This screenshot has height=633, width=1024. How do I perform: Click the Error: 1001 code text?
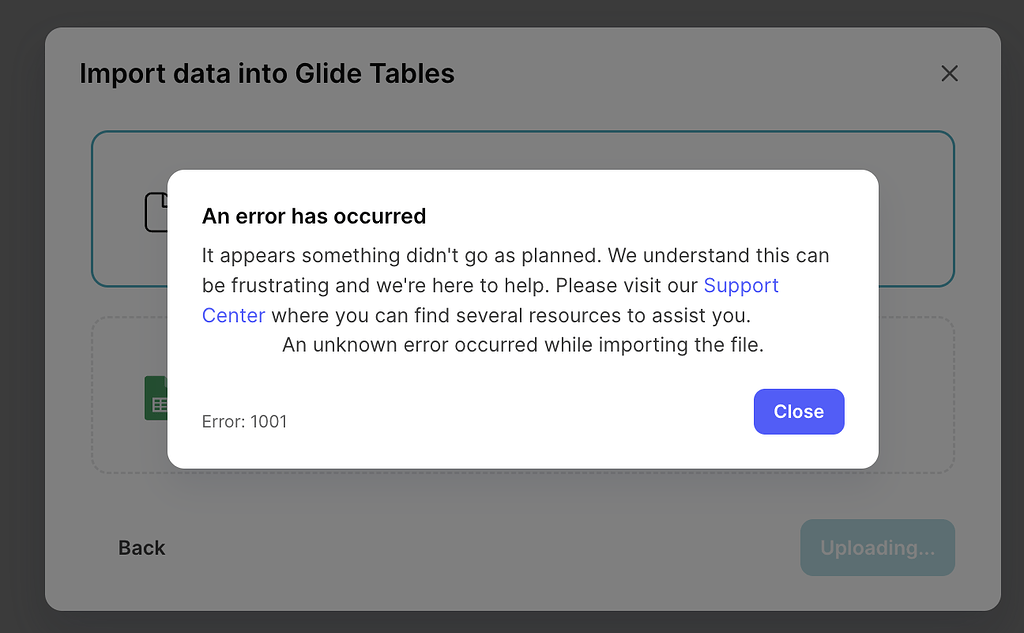point(244,421)
